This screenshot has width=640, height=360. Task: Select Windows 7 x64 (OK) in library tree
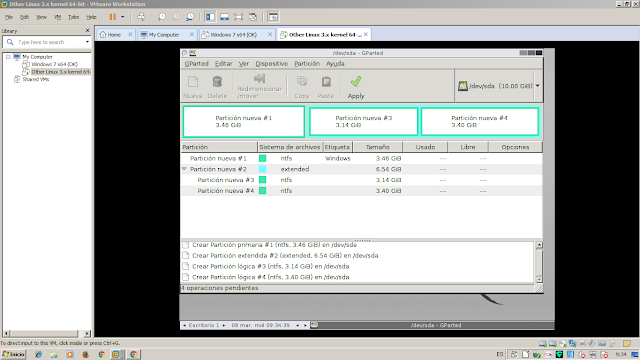tap(54, 64)
